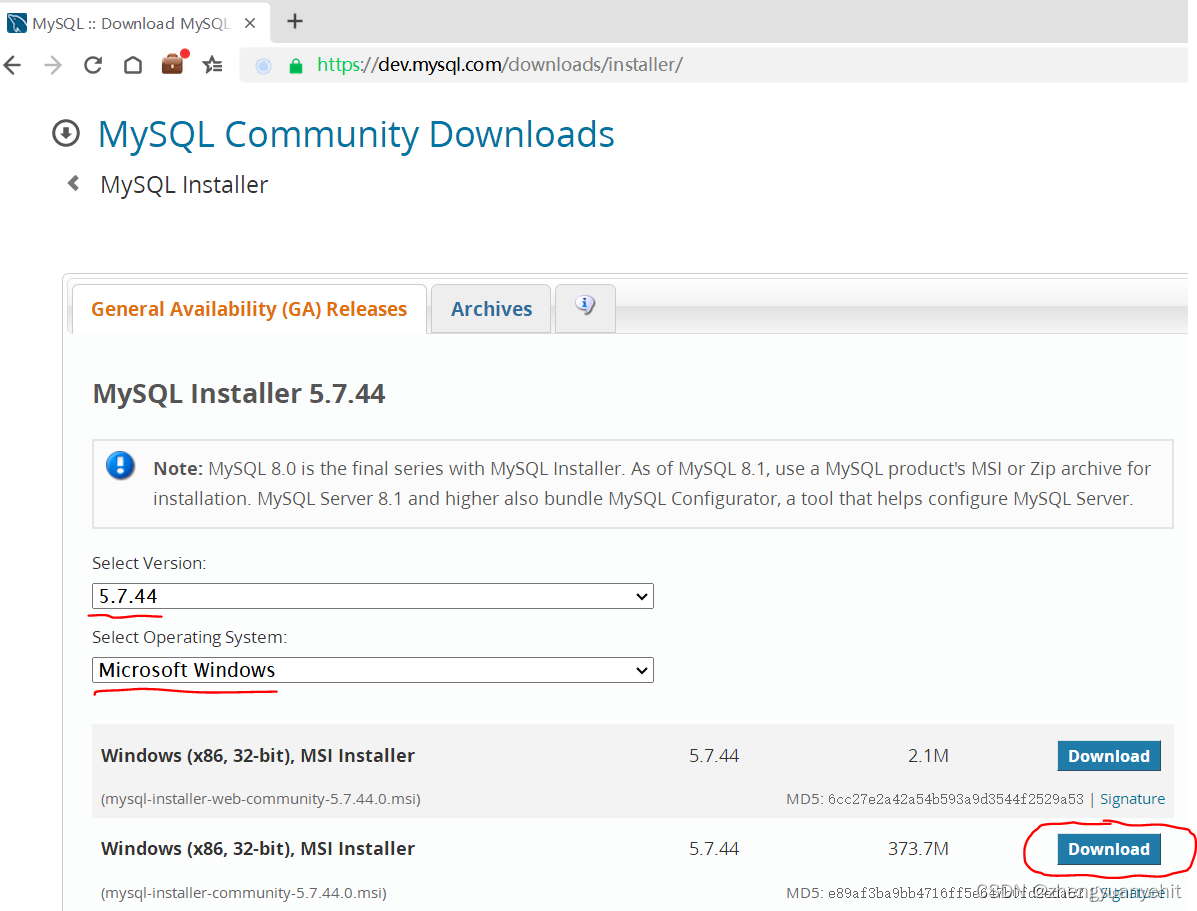The height and width of the screenshot is (911, 1197).
Task: Open the browser home page
Action: (x=133, y=65)
